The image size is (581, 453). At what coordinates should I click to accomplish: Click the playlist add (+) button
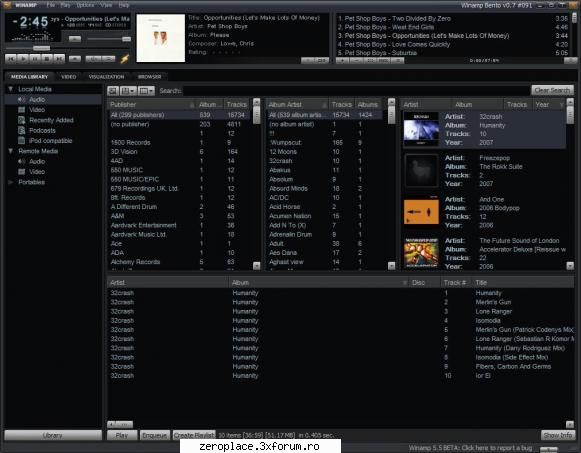pyautogui.click(x=342, y=60)
